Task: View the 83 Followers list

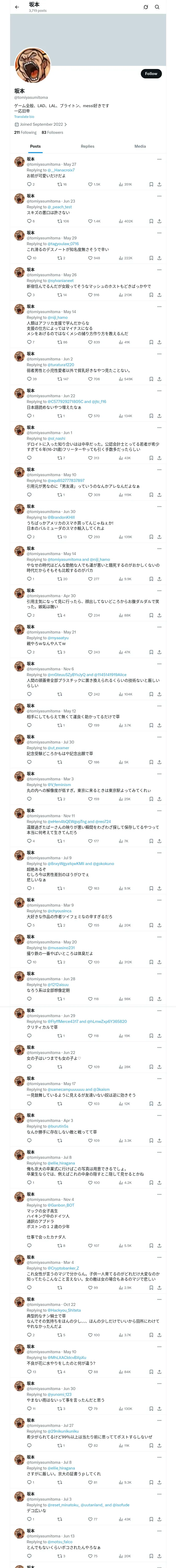Action: click(x=52, y=132)
